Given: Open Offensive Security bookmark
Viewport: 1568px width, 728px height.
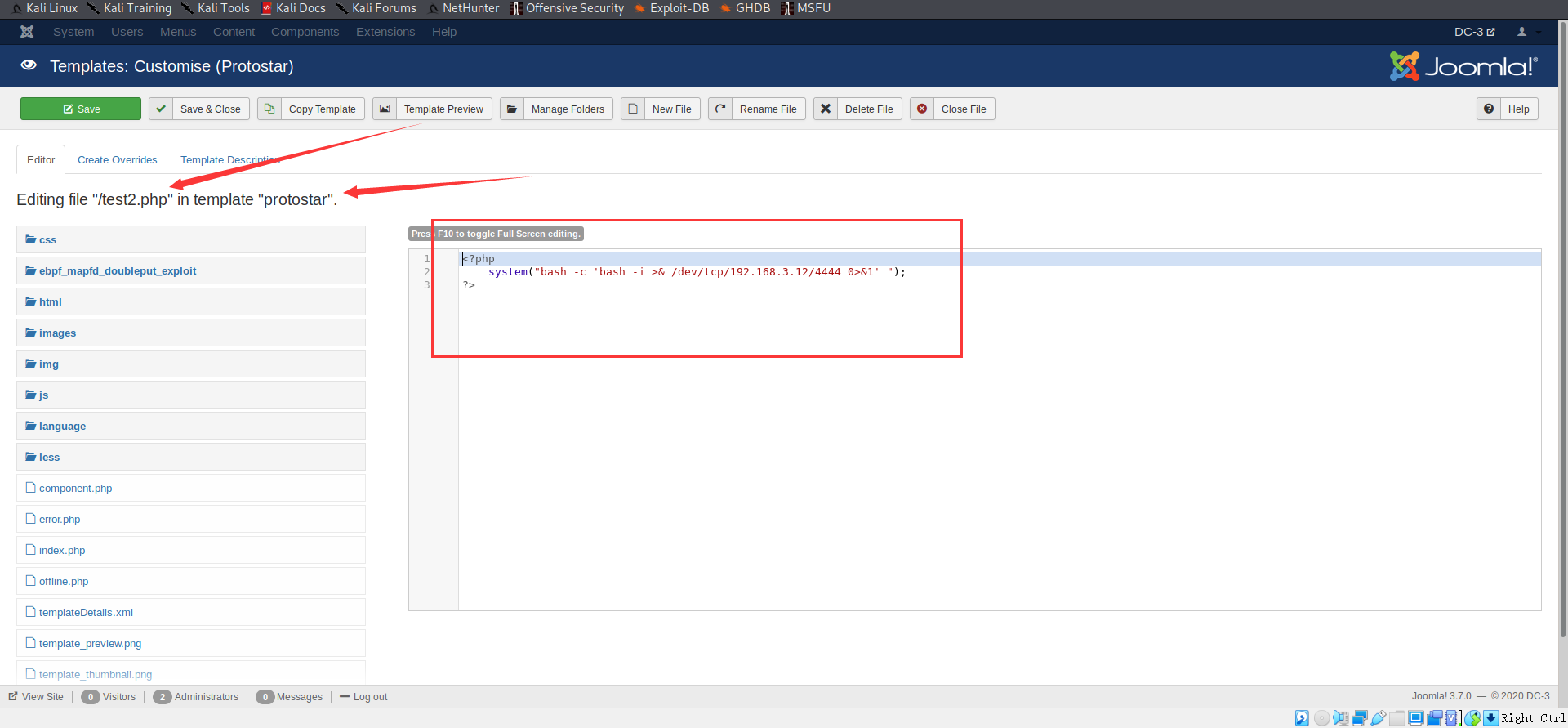Looking at the screenshot, I should (x=567, y=8).
